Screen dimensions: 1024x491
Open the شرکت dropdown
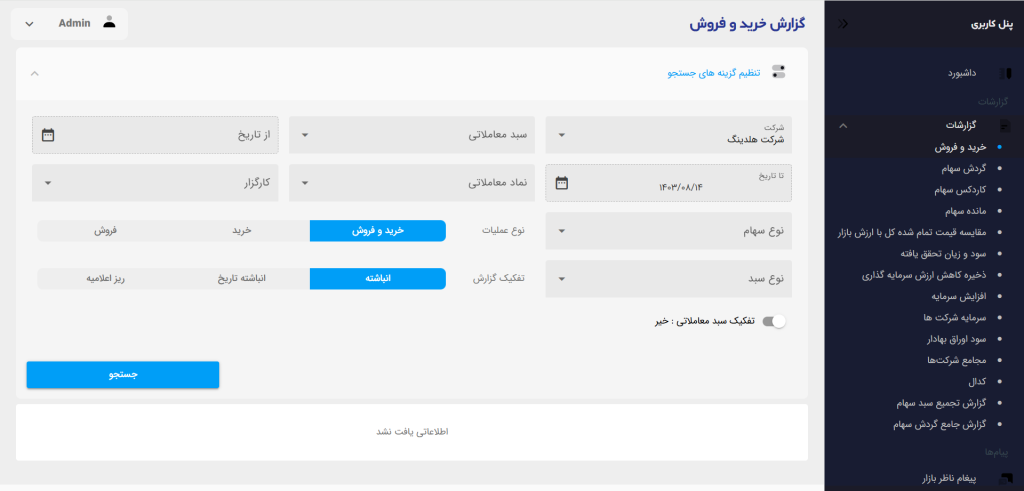tap(668, 135)
